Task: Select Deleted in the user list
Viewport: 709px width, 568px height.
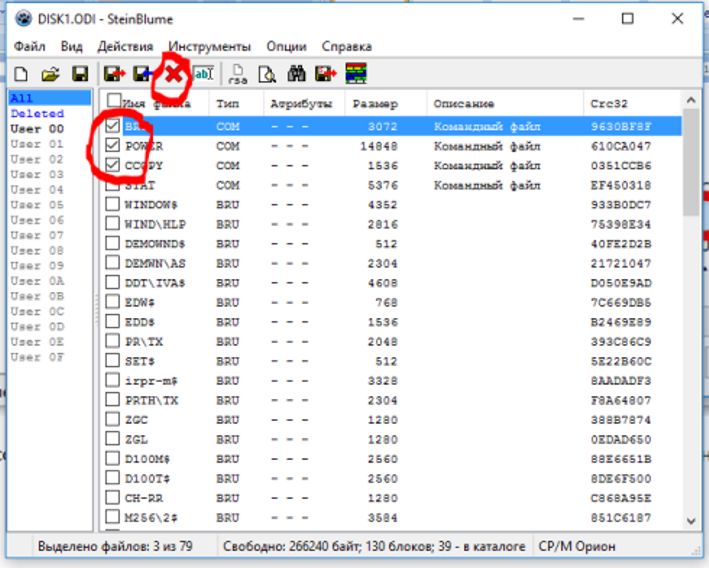Action: point(38,114)
